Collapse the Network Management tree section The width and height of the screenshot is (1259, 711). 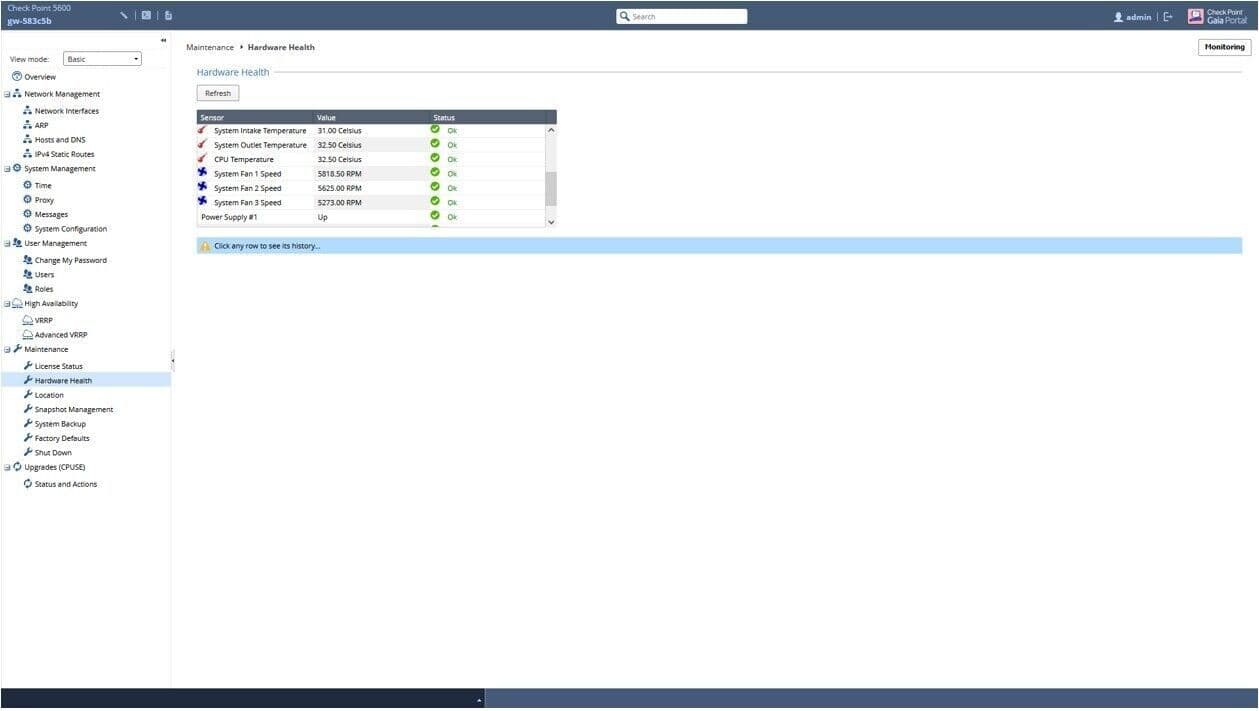click(x=7, y=94)
